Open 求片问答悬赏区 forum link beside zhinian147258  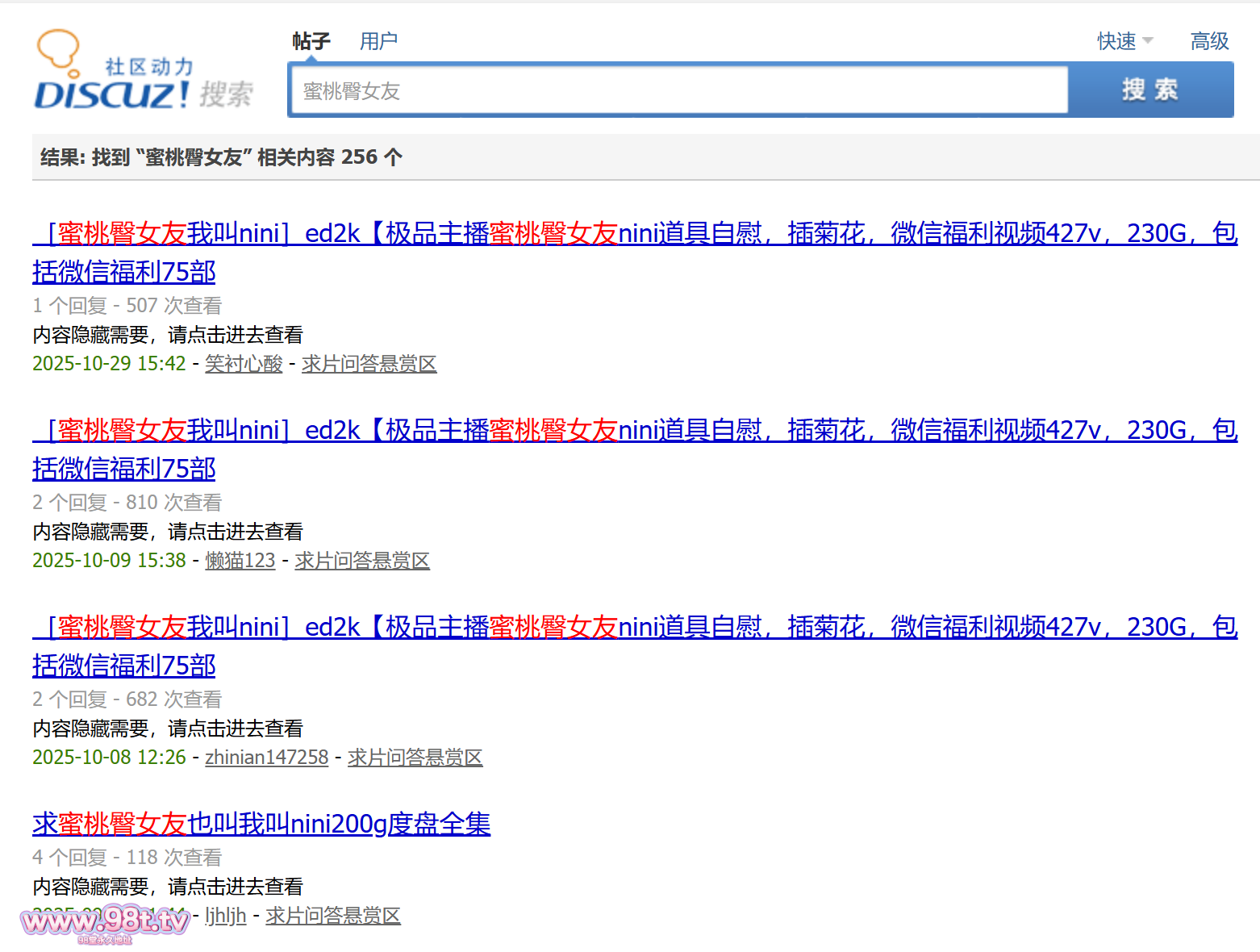coord(415,758)
